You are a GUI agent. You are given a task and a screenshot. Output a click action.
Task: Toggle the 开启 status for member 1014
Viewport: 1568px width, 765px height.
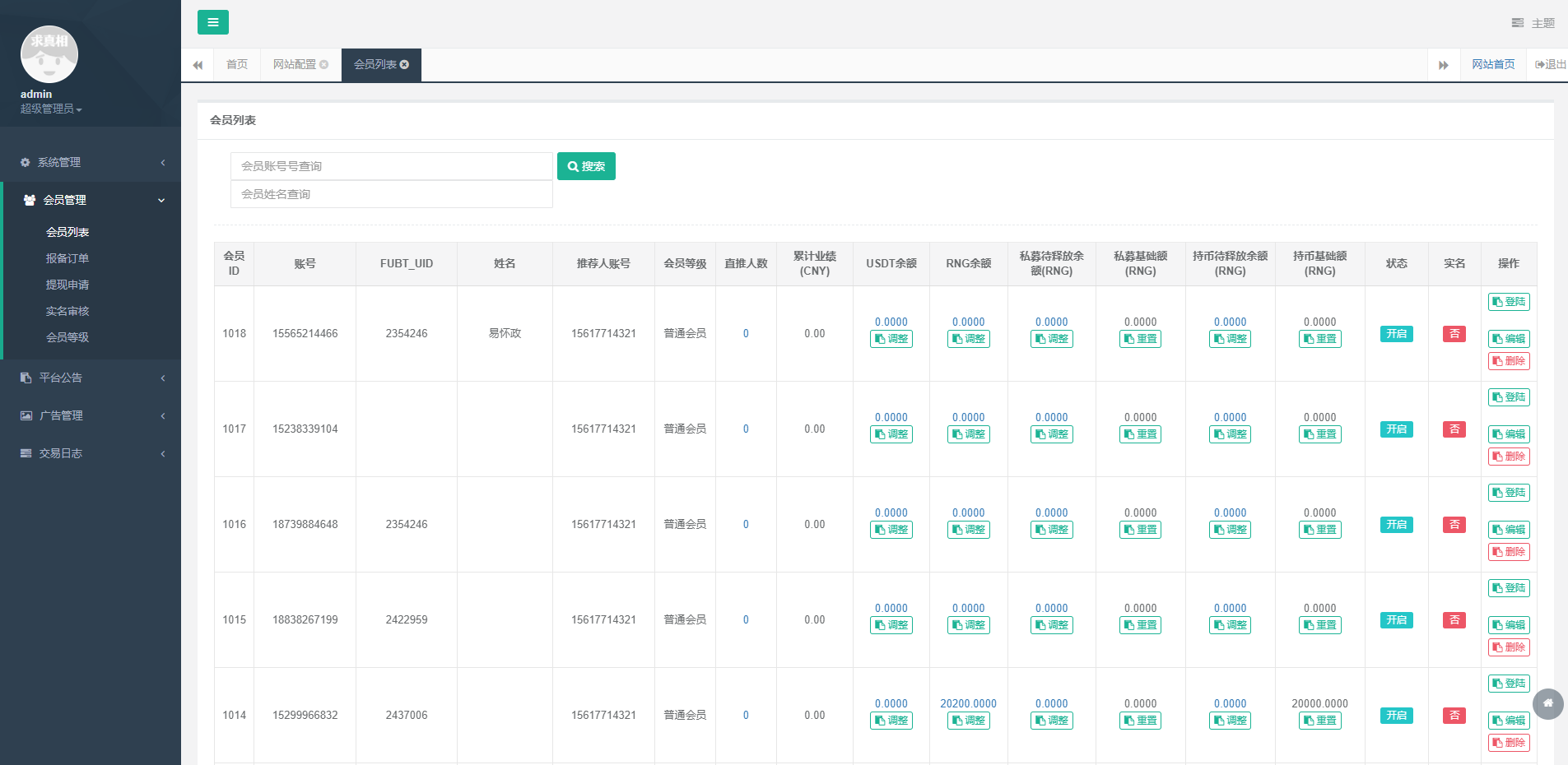[x=1396, y=716]
